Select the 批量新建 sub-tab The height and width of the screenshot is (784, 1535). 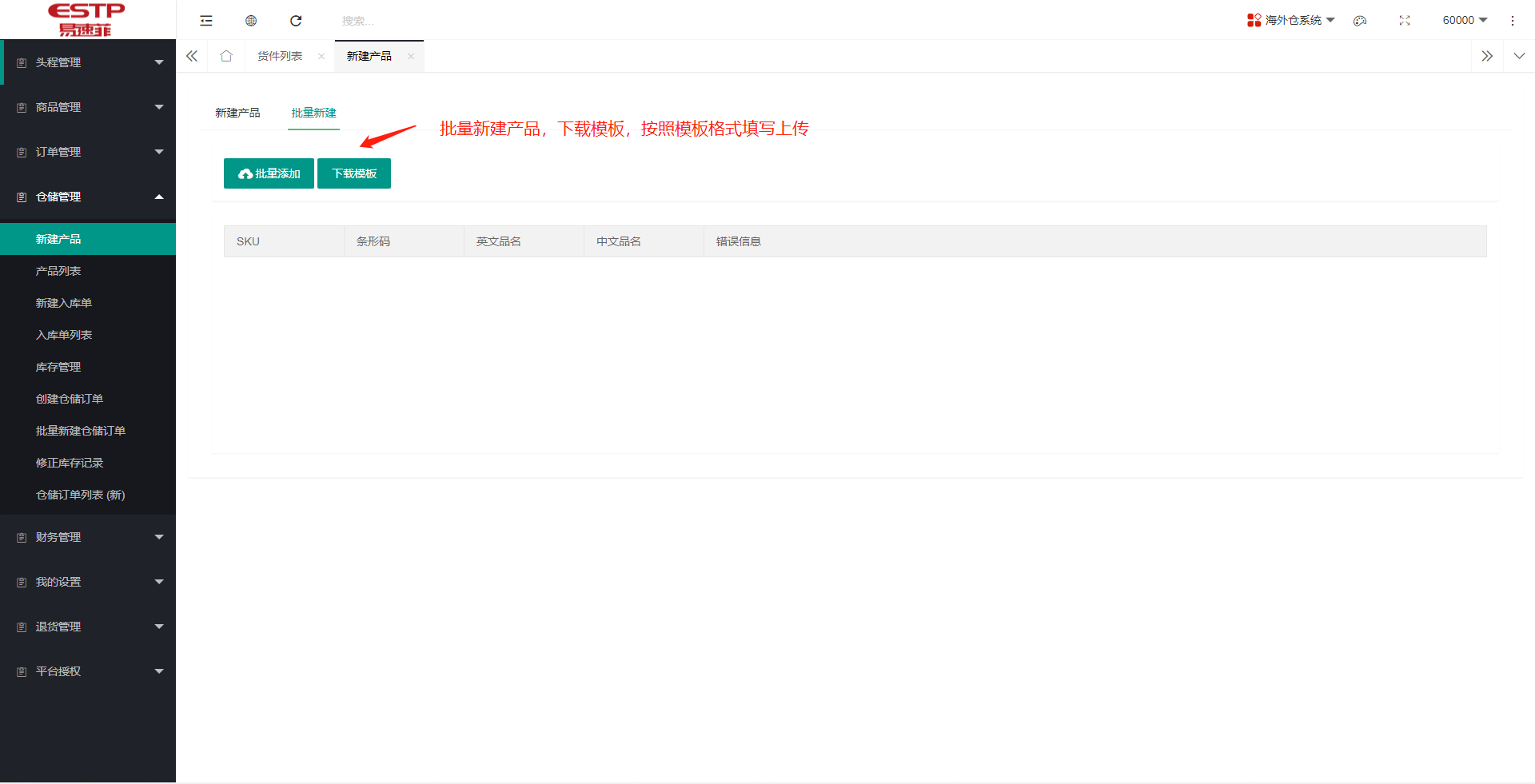coord(313,113)
